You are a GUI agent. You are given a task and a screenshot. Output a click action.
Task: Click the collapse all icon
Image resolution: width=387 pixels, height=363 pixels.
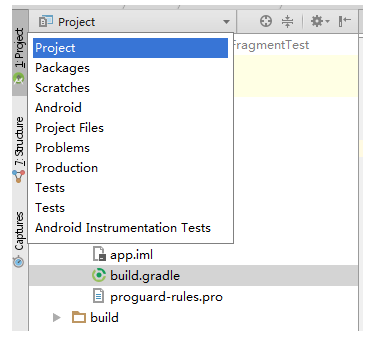coord(287,21)
